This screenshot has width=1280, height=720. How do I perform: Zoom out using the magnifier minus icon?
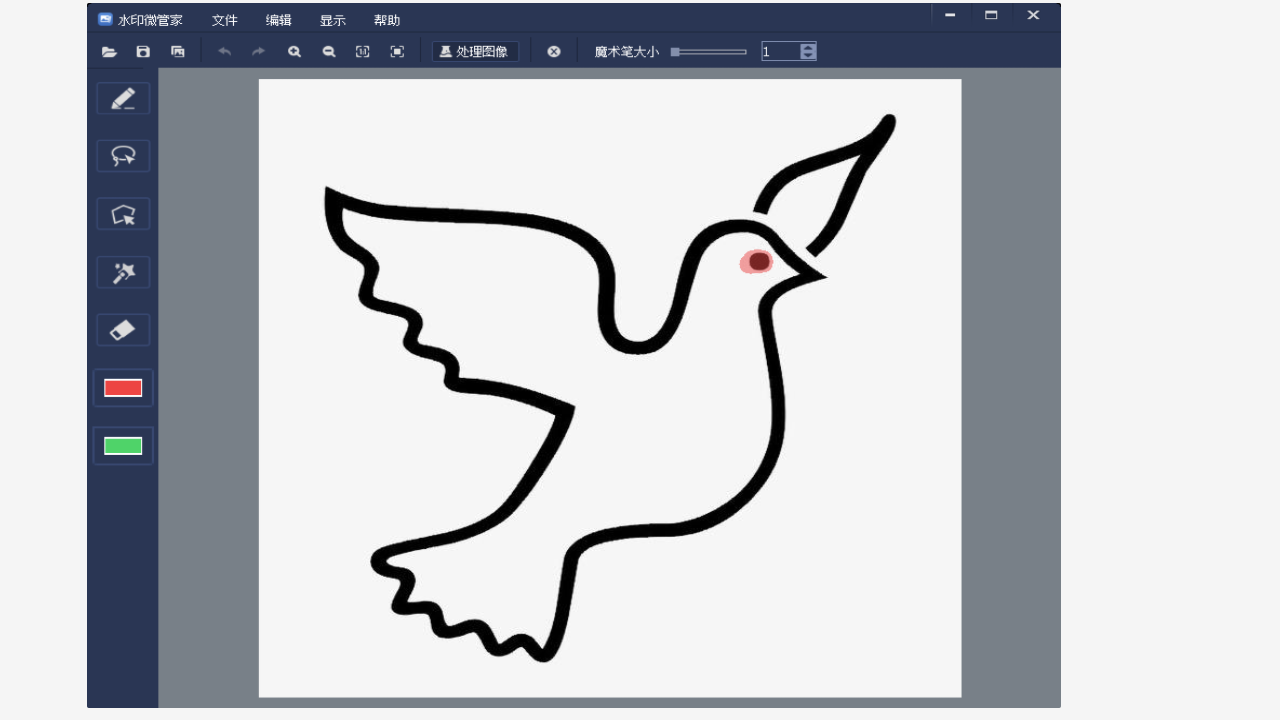point(329,52)
